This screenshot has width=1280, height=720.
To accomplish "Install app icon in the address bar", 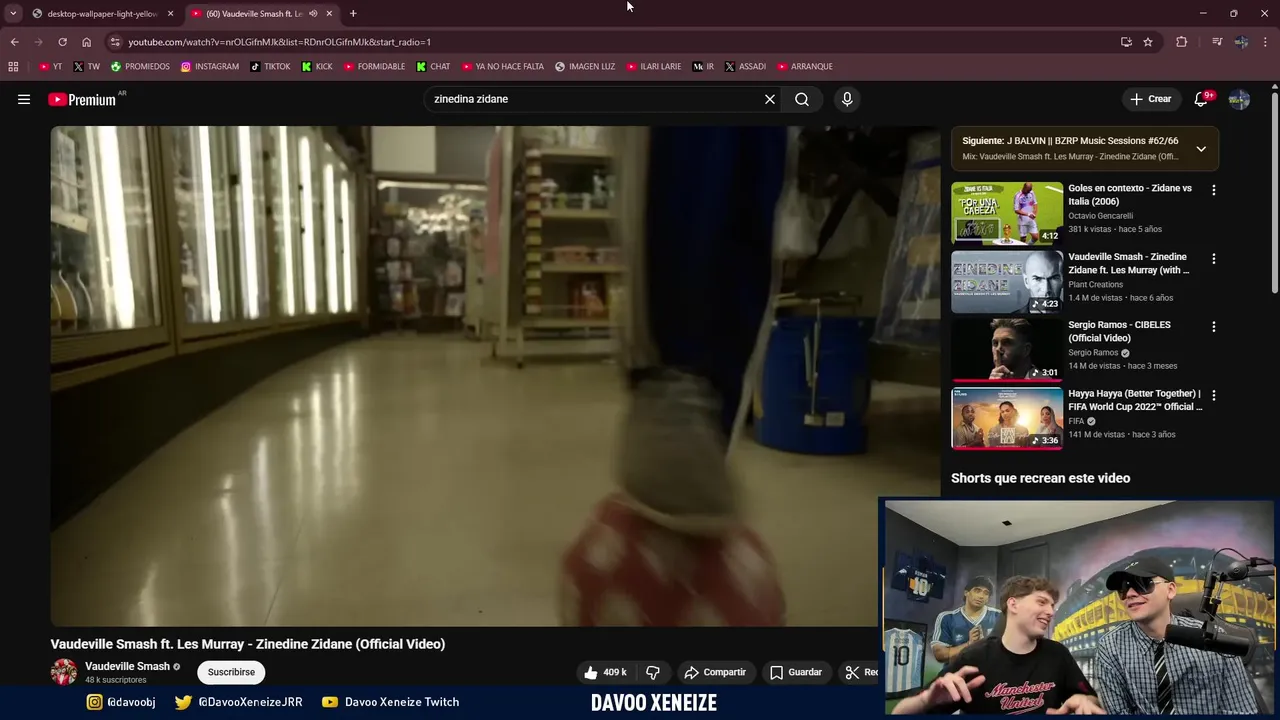I will click(1126, 42).
